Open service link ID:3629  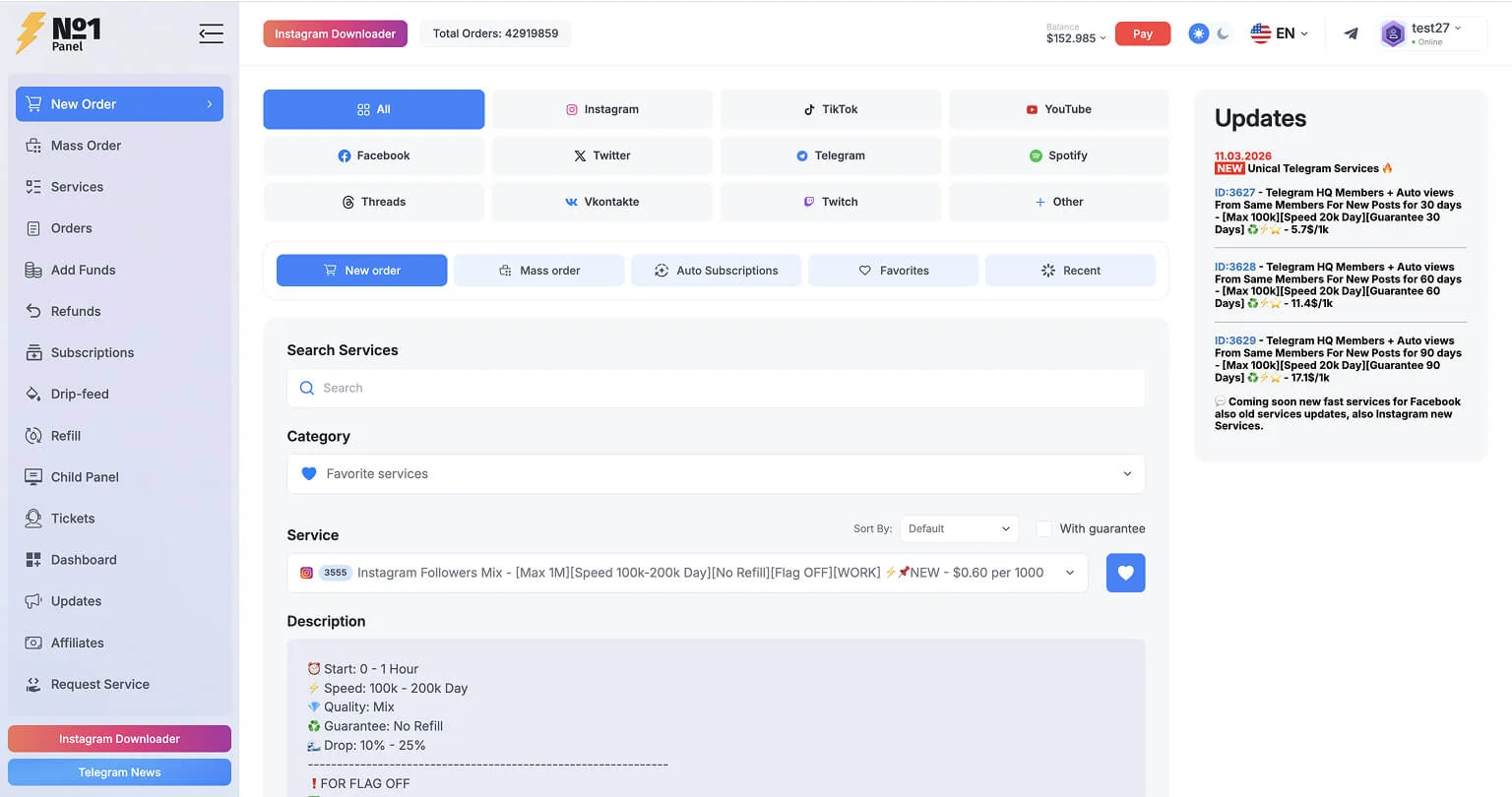pos(1235,340)
